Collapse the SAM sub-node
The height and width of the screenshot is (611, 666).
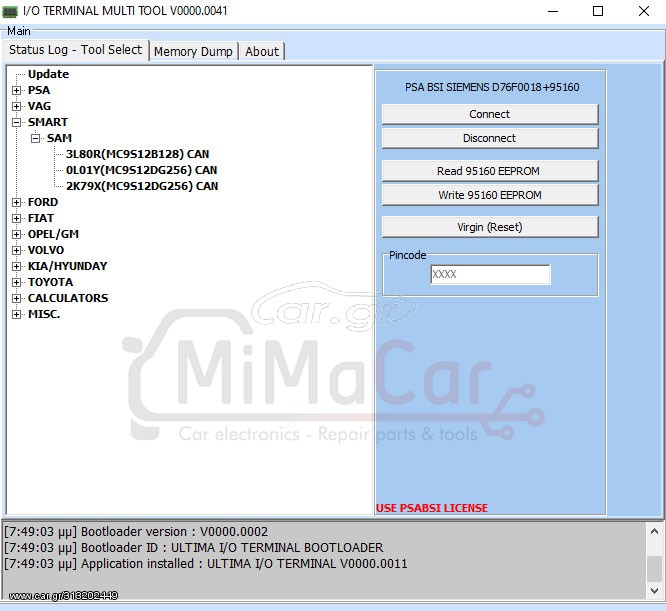(36, 138)
